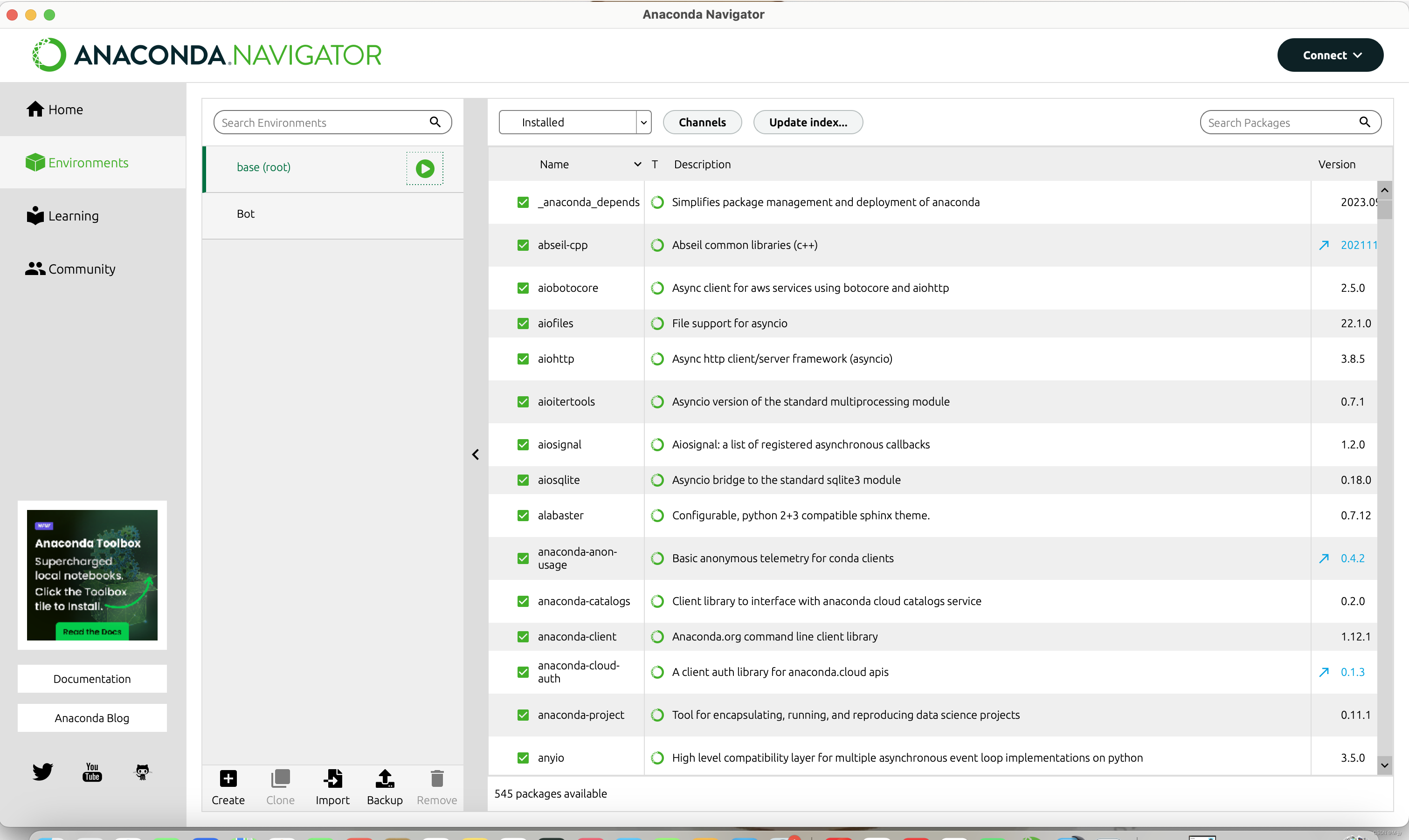Click the Clone environment icon

pyautogui.click(x=280, y=779)
